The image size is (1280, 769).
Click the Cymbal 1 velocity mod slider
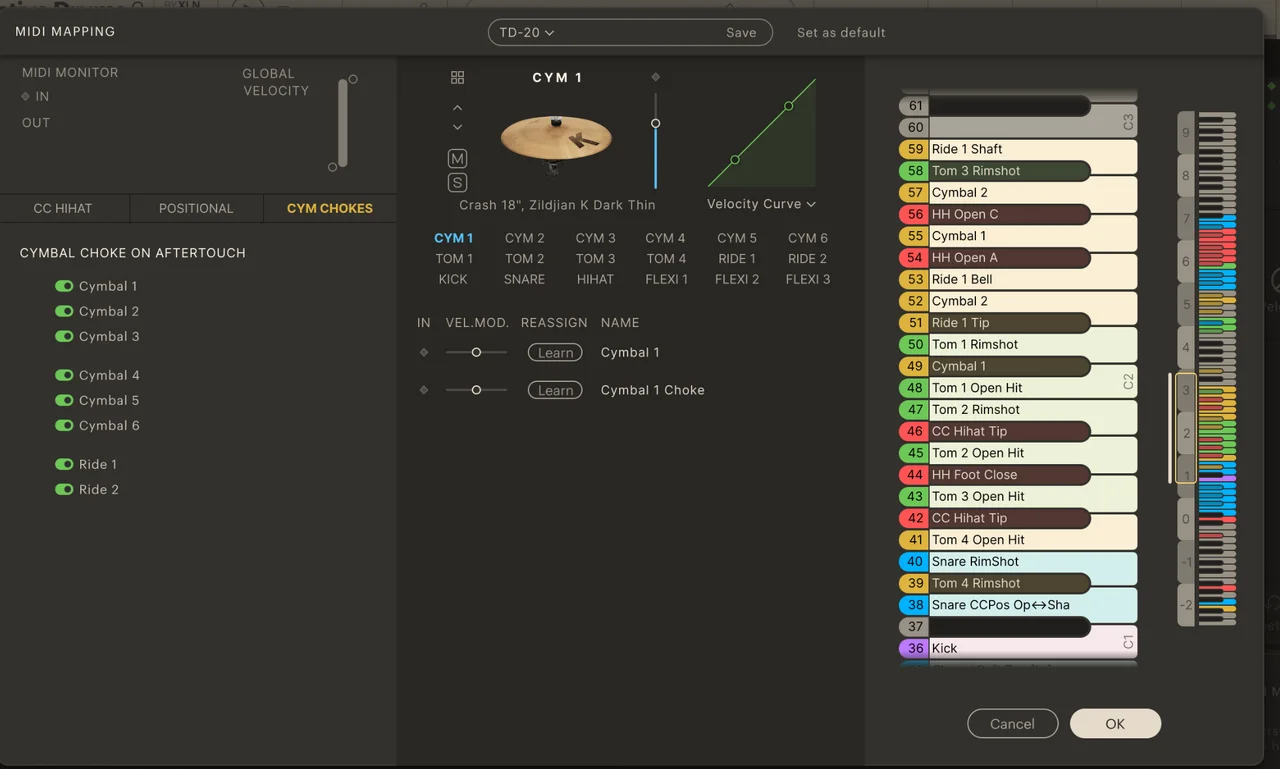click(476, 352)
